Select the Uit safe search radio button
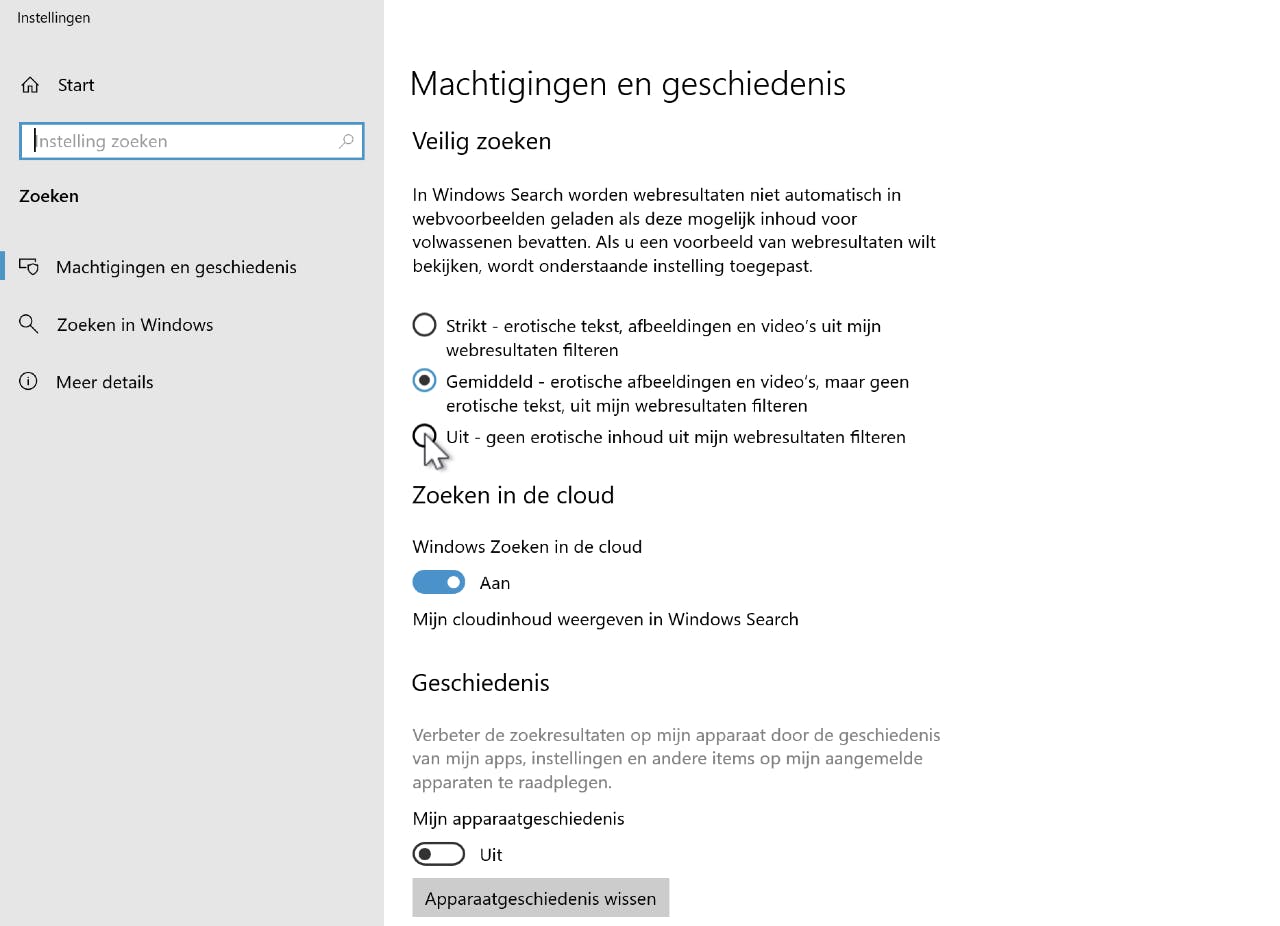 coord(425,436)
